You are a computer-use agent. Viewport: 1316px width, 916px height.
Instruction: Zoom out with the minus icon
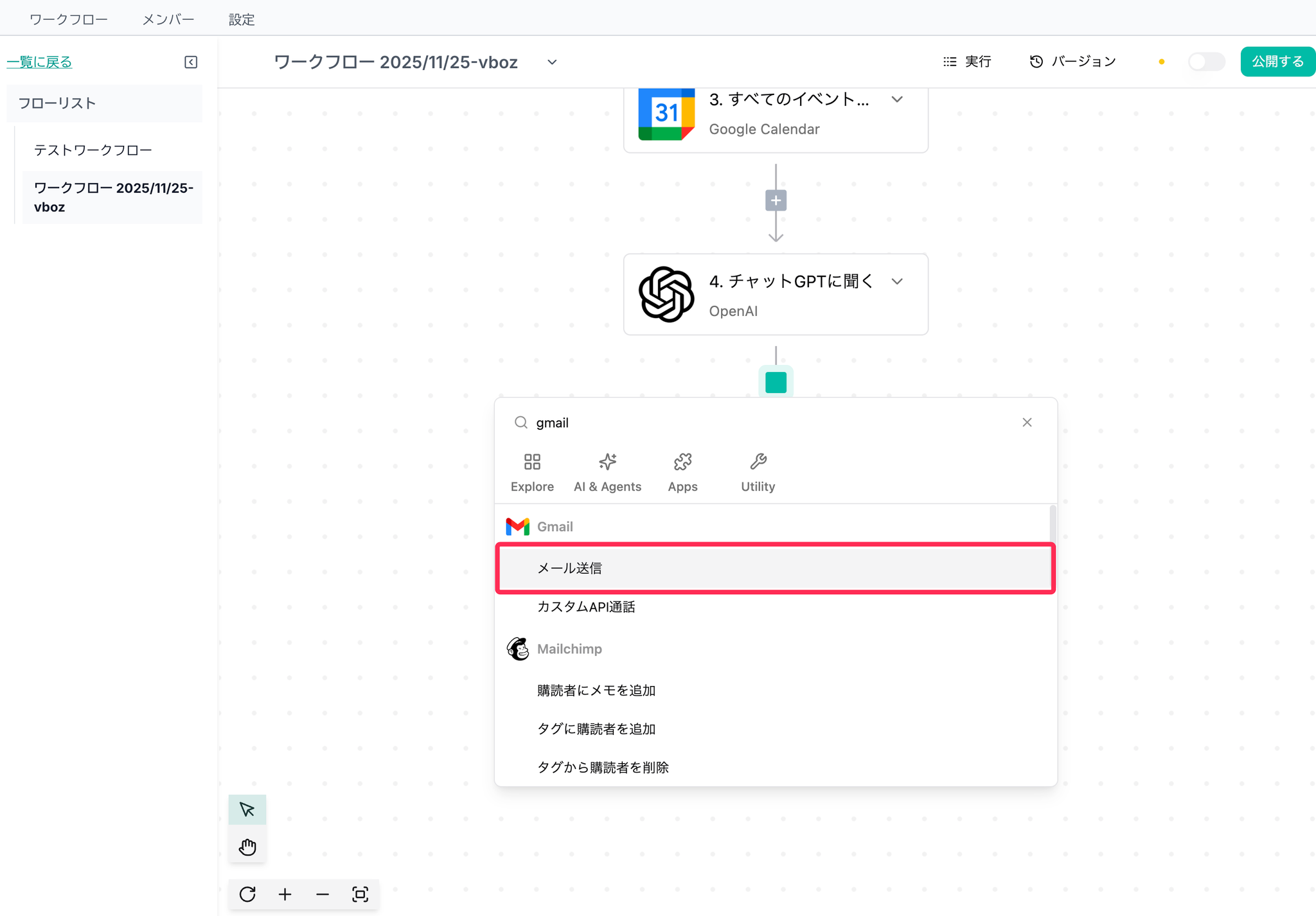[323, 894]
